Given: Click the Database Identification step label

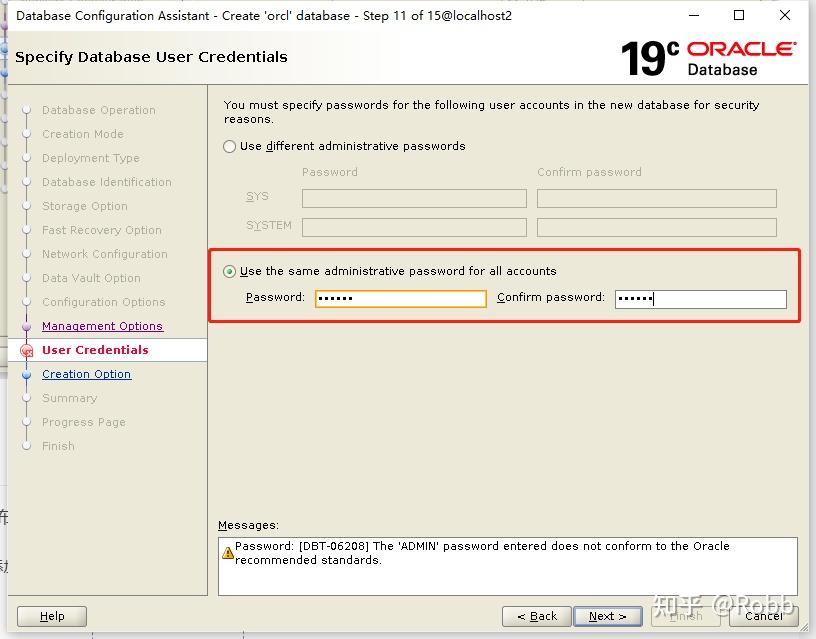Looking at the screenshot, I should point(107,182).
